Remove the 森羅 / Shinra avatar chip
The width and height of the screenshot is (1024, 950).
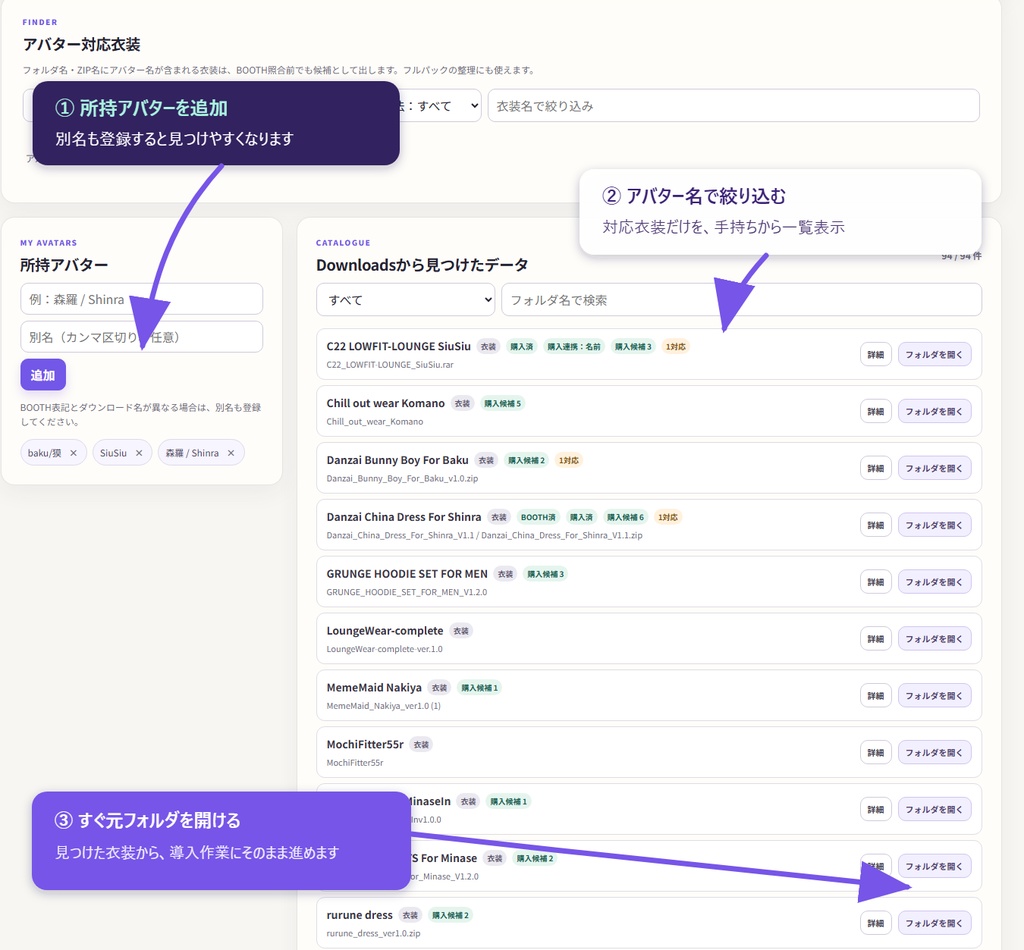point(231,453)
